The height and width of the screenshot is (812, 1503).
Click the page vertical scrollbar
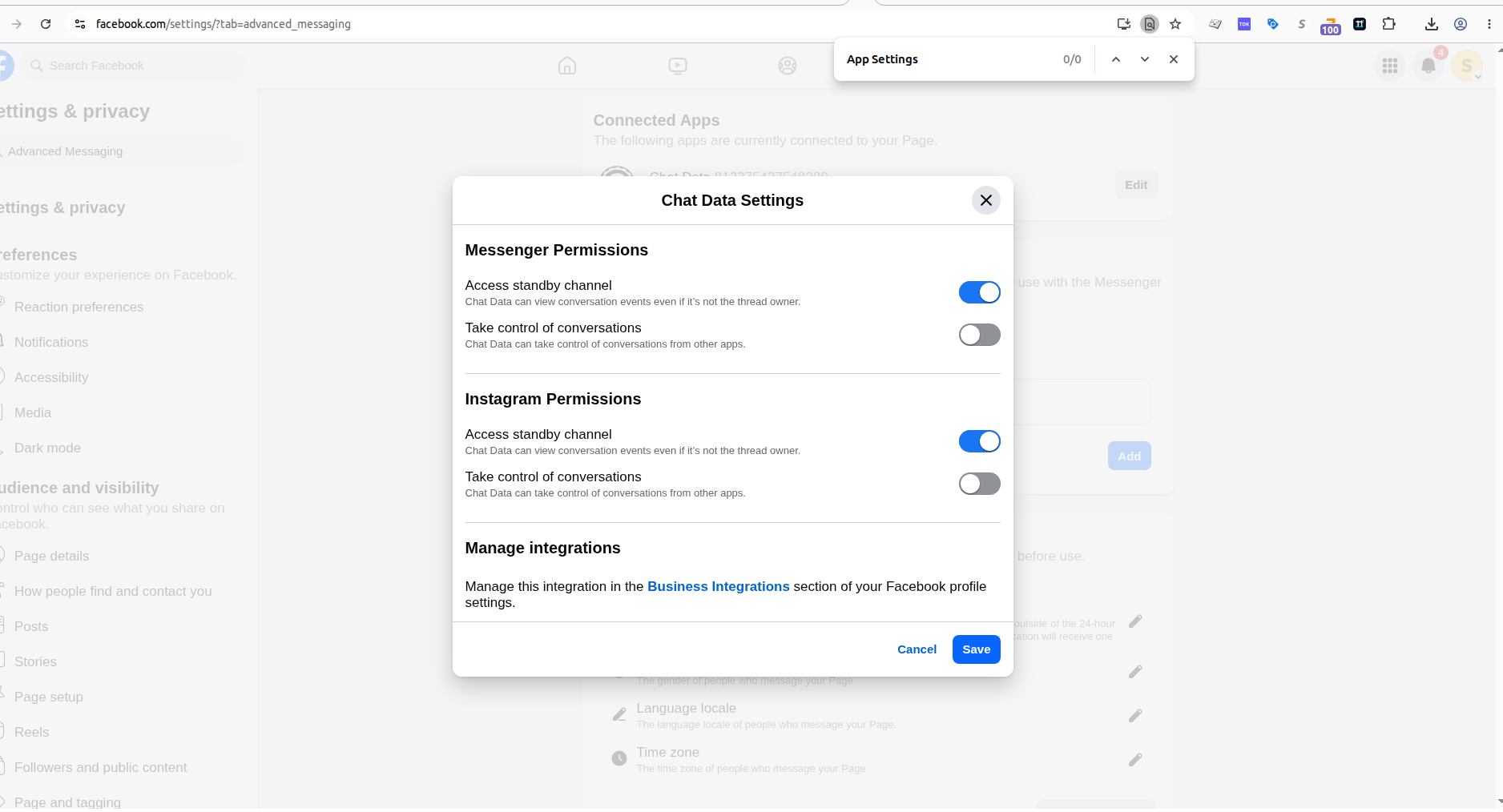(1498, 424)
